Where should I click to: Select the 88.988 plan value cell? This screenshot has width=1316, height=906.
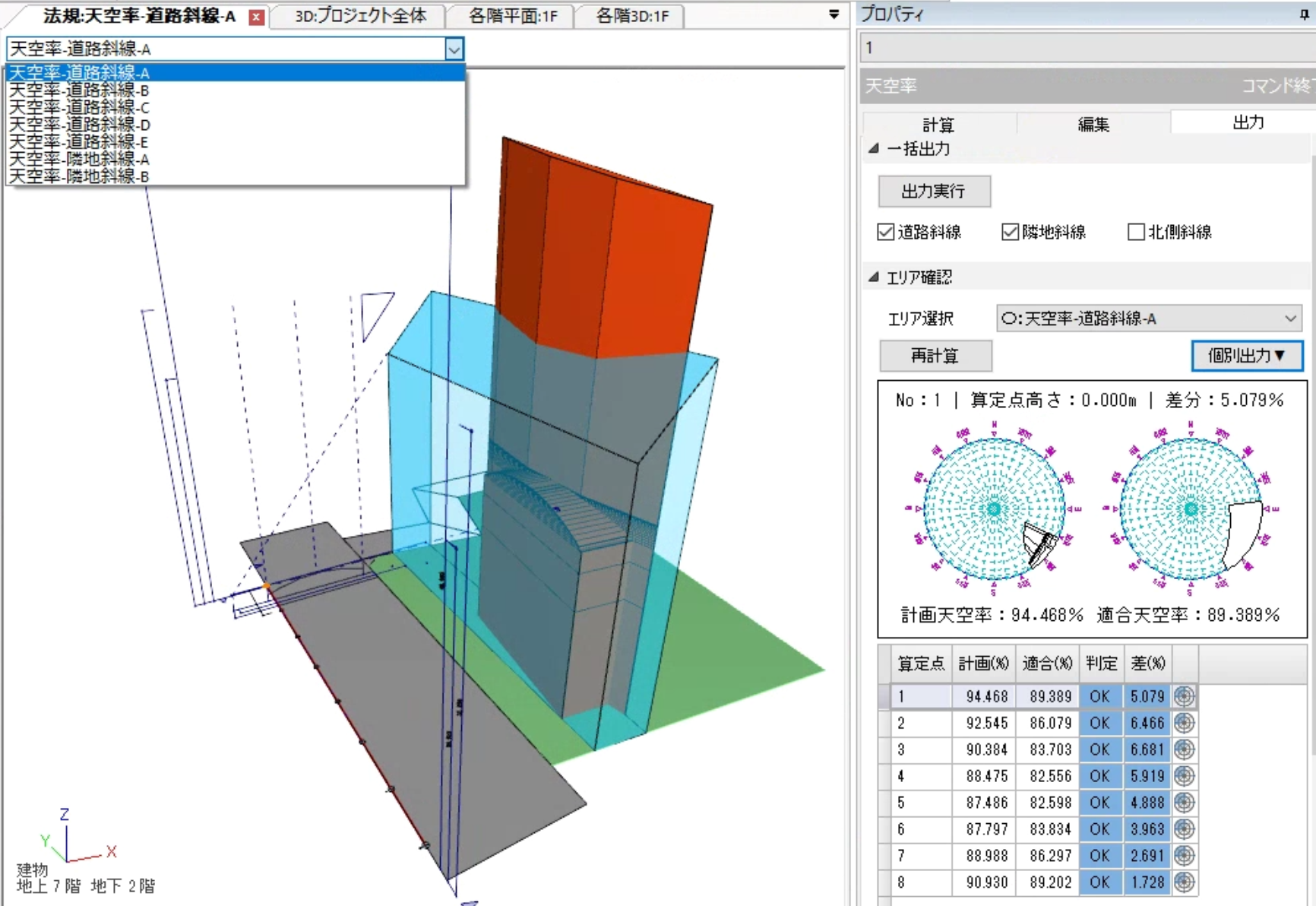point(984,856)
